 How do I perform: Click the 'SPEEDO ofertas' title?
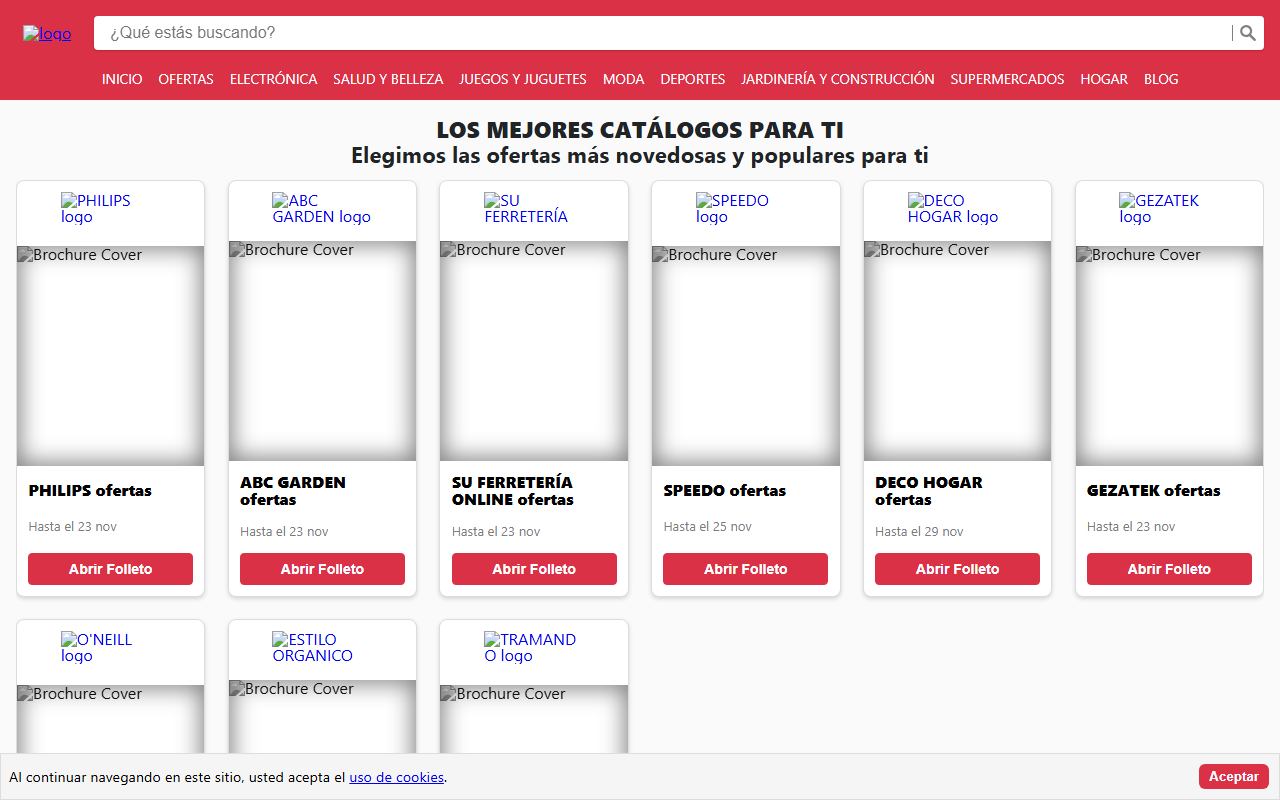pos(725,491)
